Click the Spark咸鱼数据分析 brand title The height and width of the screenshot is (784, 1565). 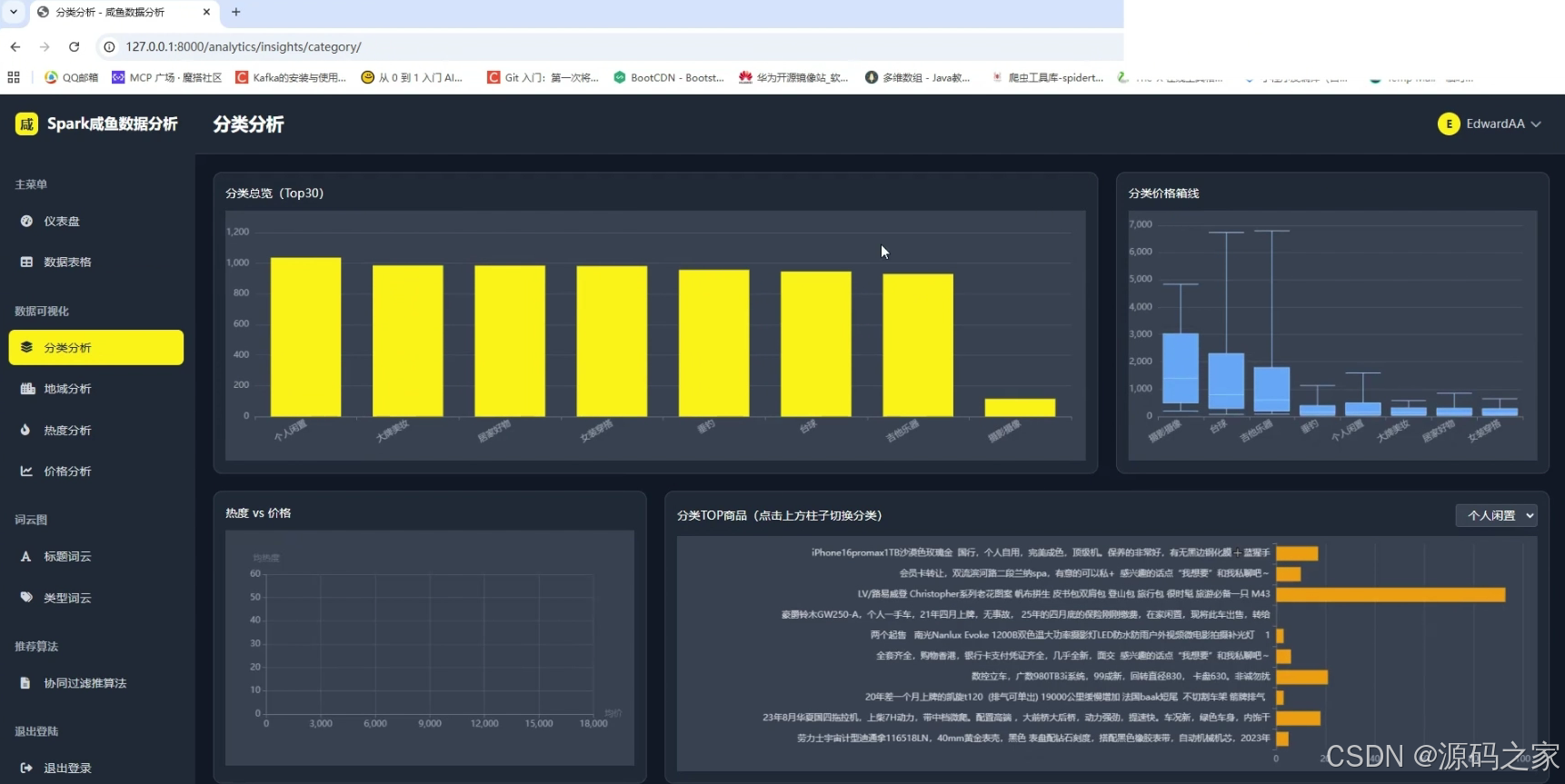(113, 124)
